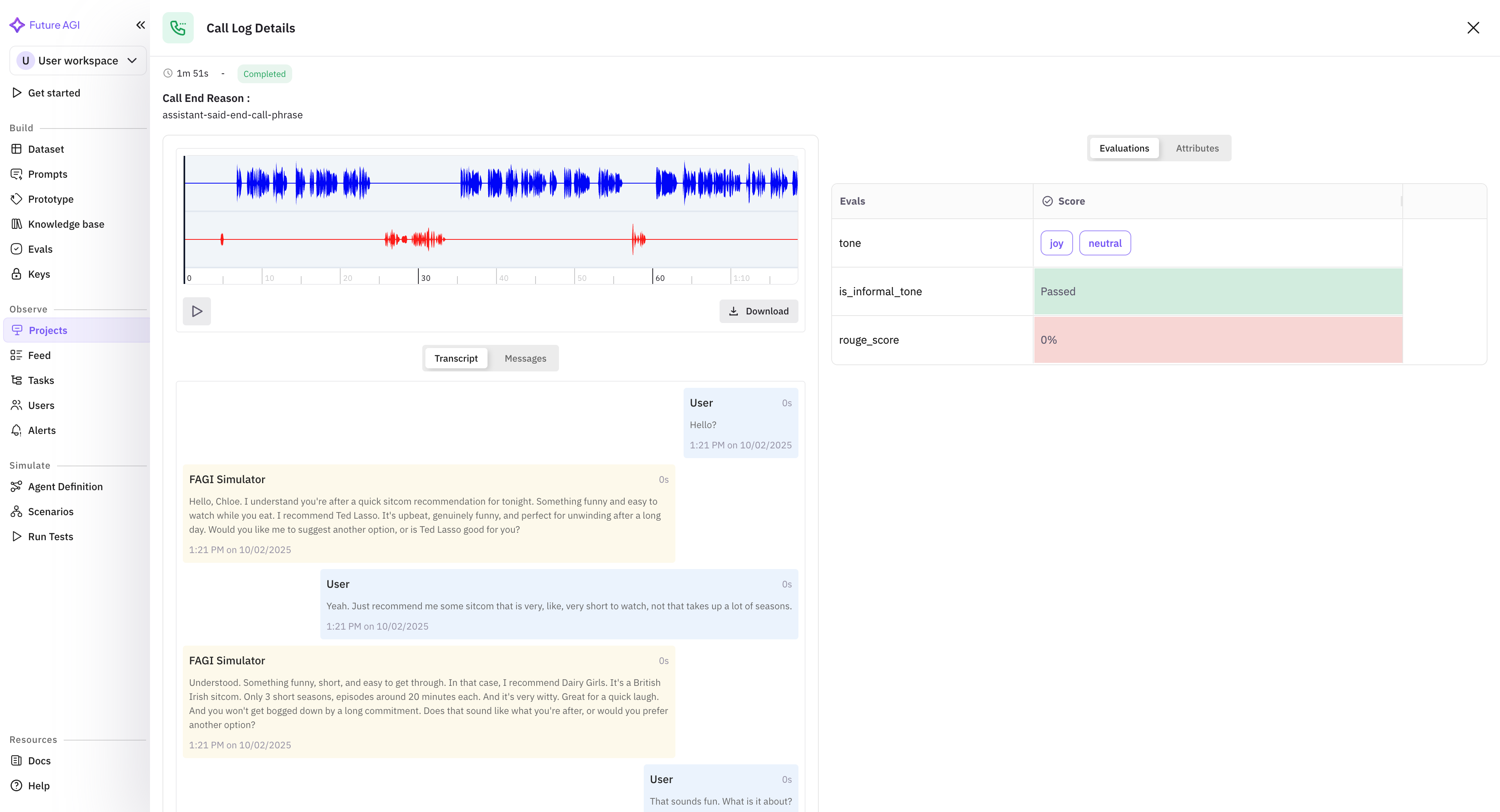Go to Prompts
This screenshot has width=1500, height=812.
tap(47, 174)
